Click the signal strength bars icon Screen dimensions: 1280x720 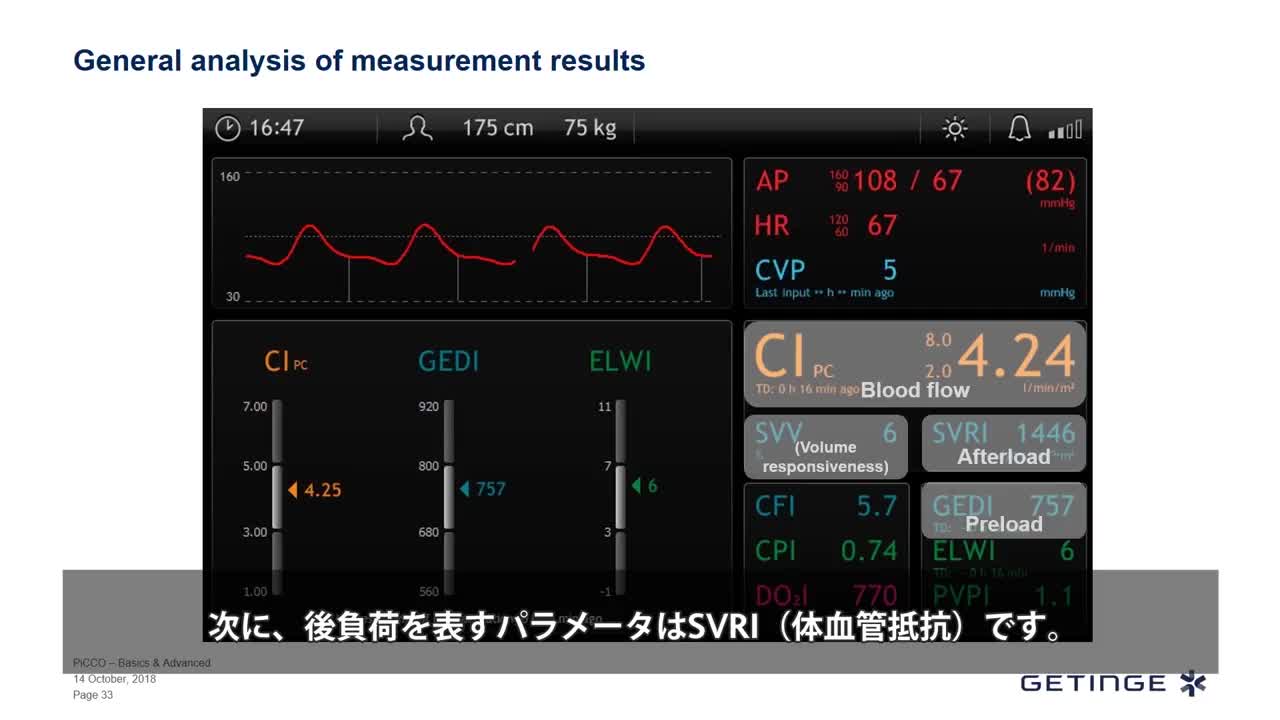coord(1065,129)
